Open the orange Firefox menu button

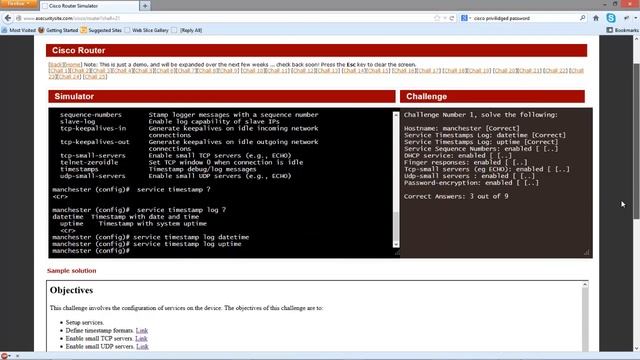[18, 4]
